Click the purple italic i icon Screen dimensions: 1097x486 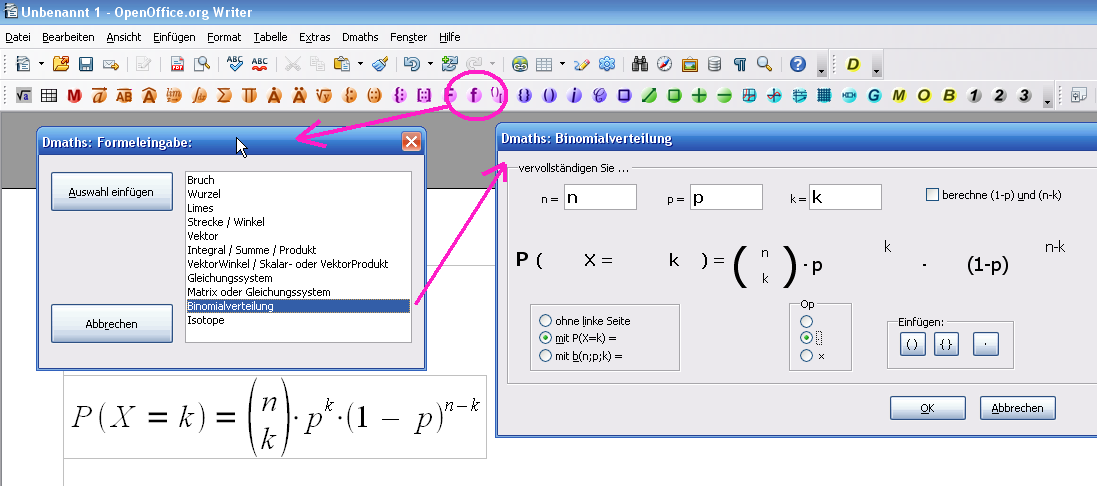click(574, 95)
